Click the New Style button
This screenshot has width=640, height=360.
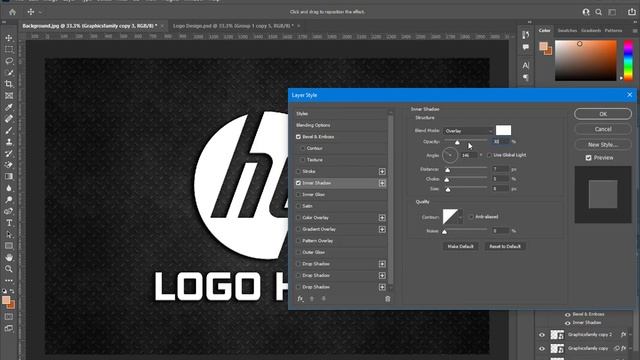603,144
